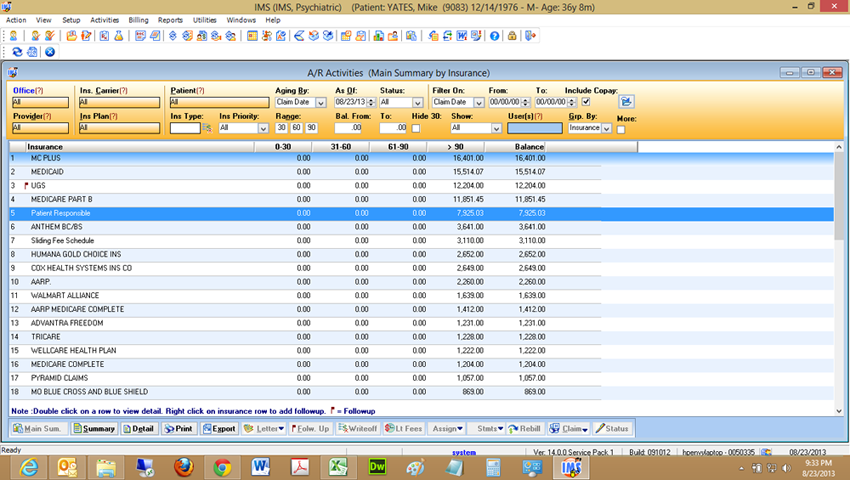Click the blue W document toolbar icon

[x=462, y=36]
